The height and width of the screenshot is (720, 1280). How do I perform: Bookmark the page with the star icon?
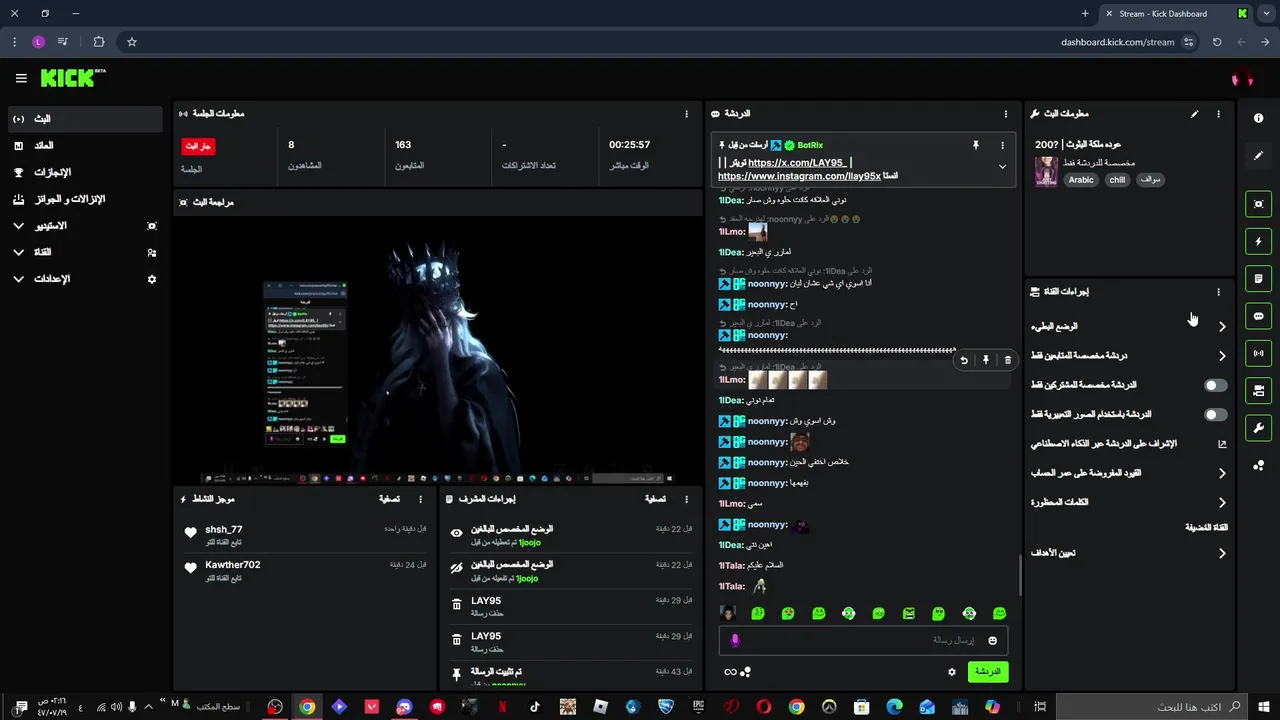131,42
